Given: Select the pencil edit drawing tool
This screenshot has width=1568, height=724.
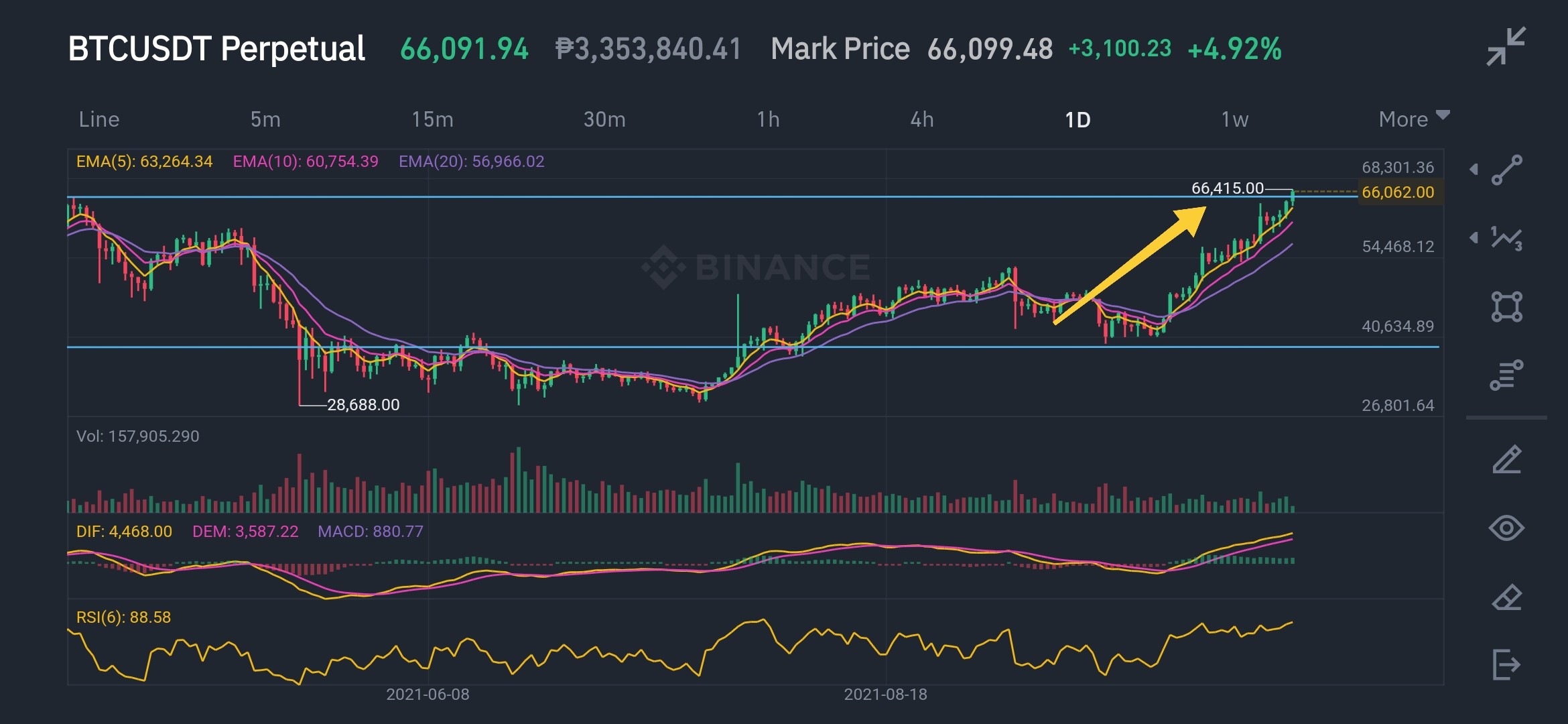Looking at the screenshot, I should click(1506, 460).
